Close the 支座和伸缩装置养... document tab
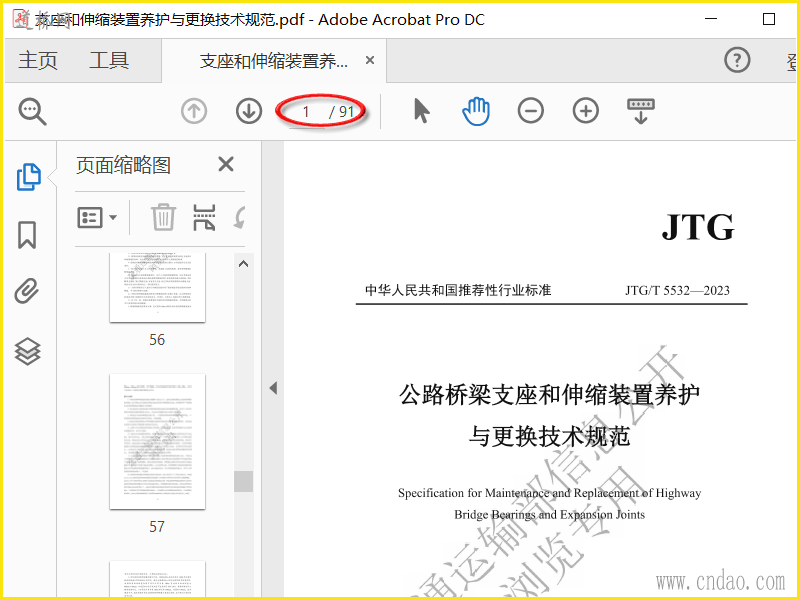Screen dimensions: 800x600 coord(370,60)
